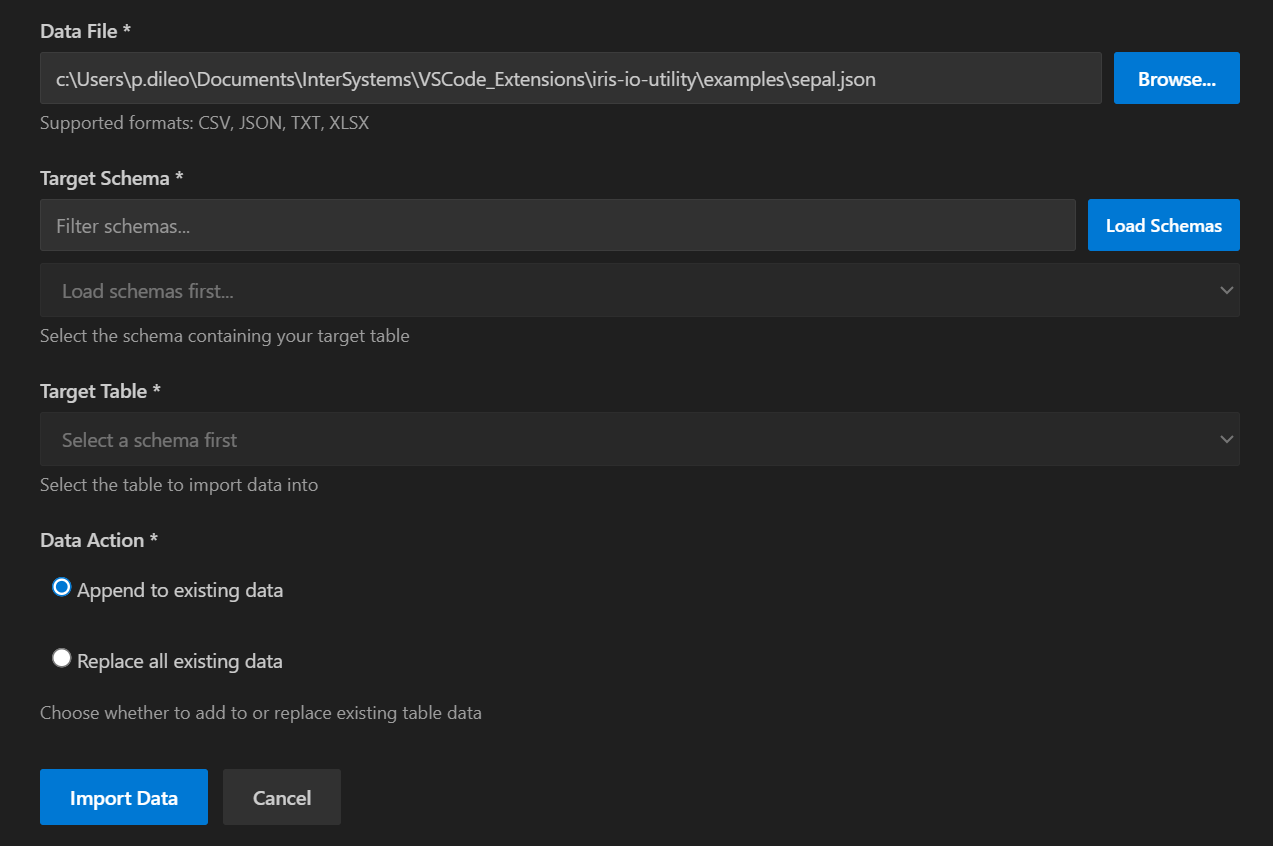Click the 'Select the schema containing' hint text
1273x846 pixels.
pyautogui.click(x=224, y=336)
